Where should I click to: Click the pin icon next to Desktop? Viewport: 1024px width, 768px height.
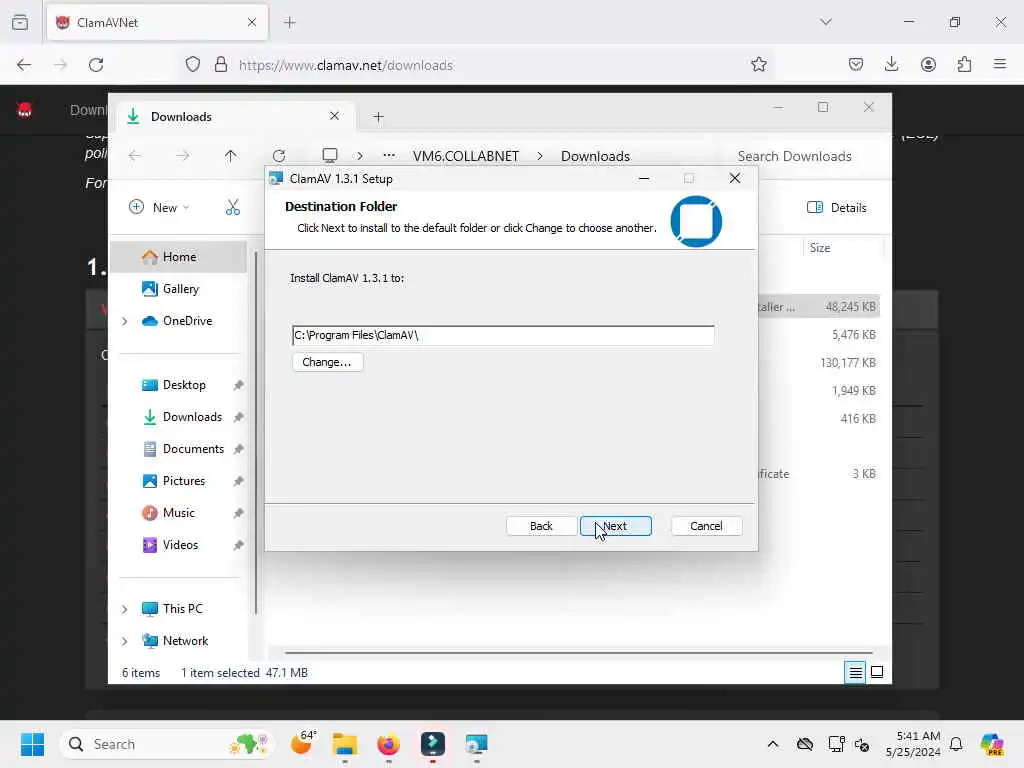[238, 385]
